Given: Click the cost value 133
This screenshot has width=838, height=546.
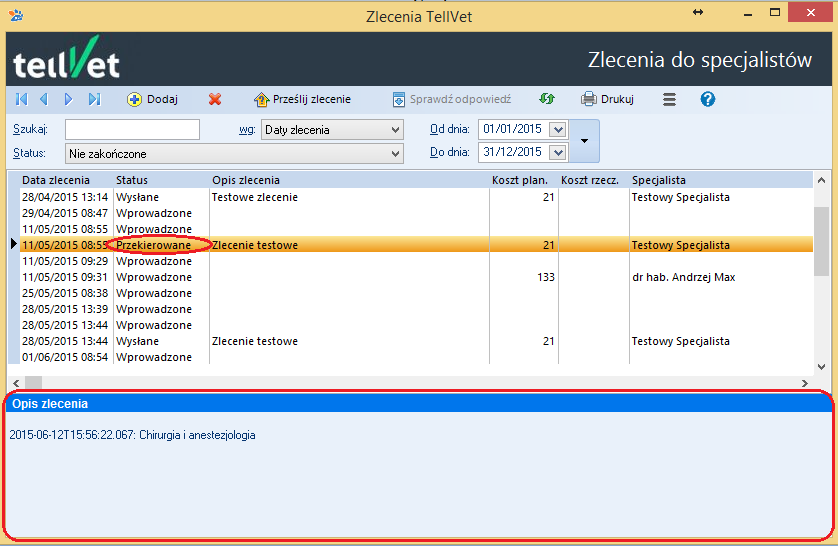Looking at the screenshot, I should click(x=546, y=277).
